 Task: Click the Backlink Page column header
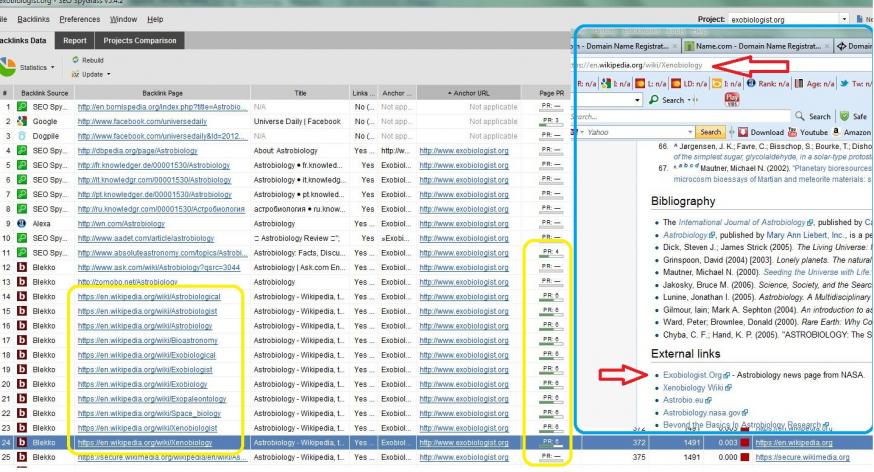(162, 93)
